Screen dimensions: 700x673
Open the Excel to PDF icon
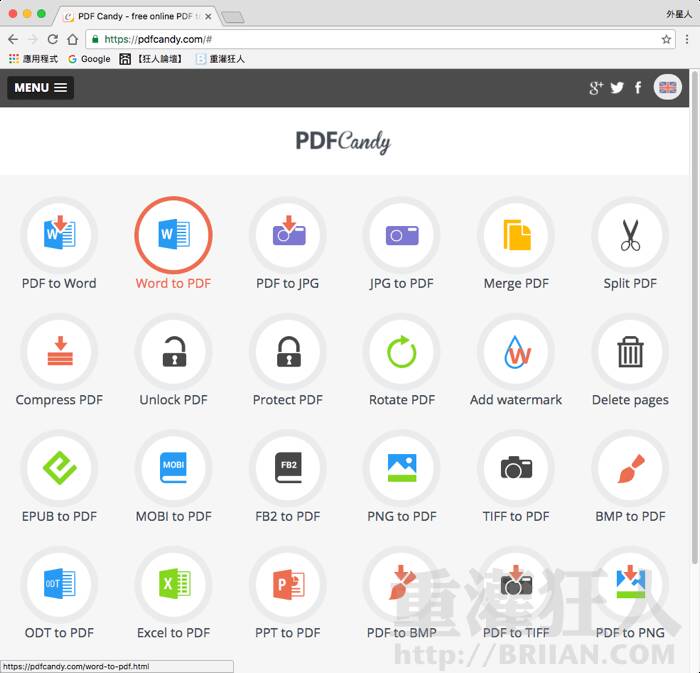[174, 585]
